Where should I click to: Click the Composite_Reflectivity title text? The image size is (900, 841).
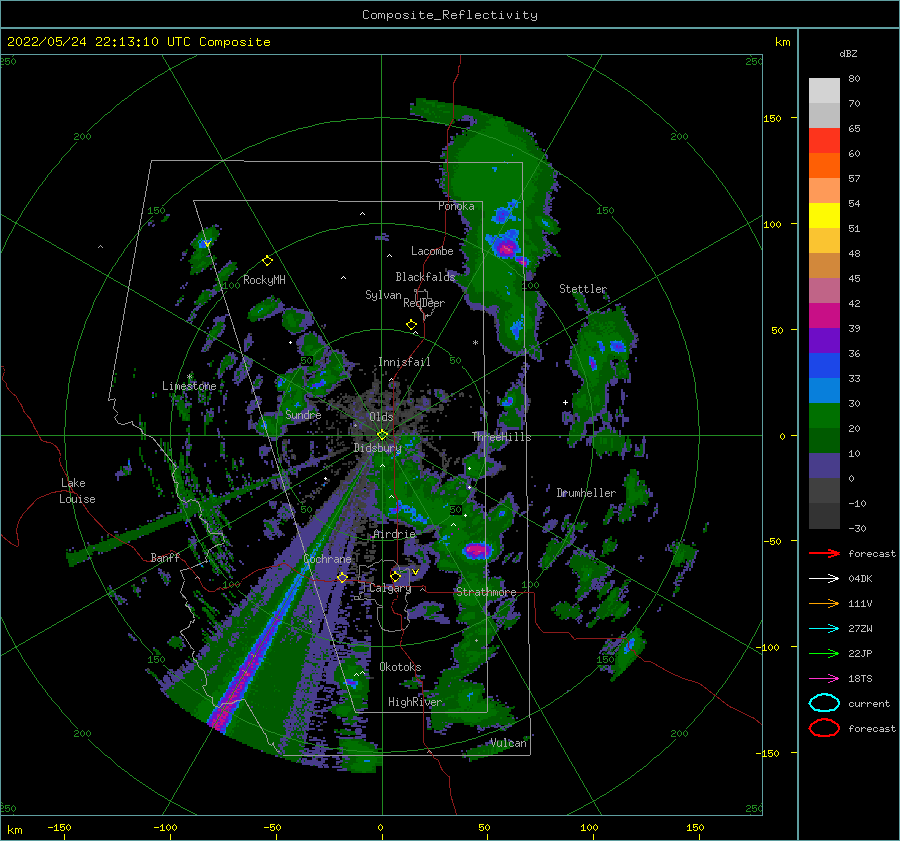pyautogui.click(x=449, y=15)
